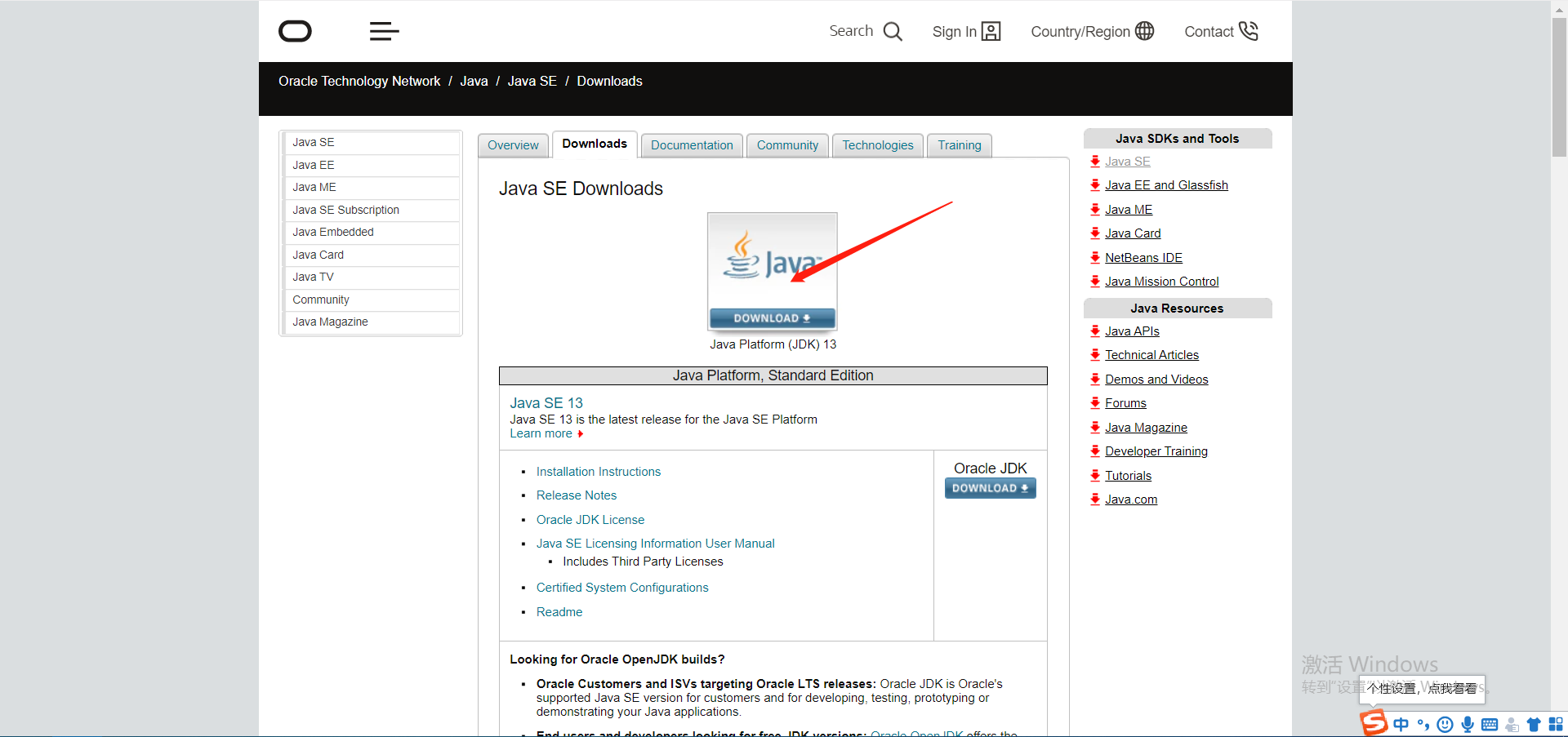The width and height of the screenshot is (1568, 737).
Task: Open Release Notes link
Action: pyautogui.click(x=577, y=495)
